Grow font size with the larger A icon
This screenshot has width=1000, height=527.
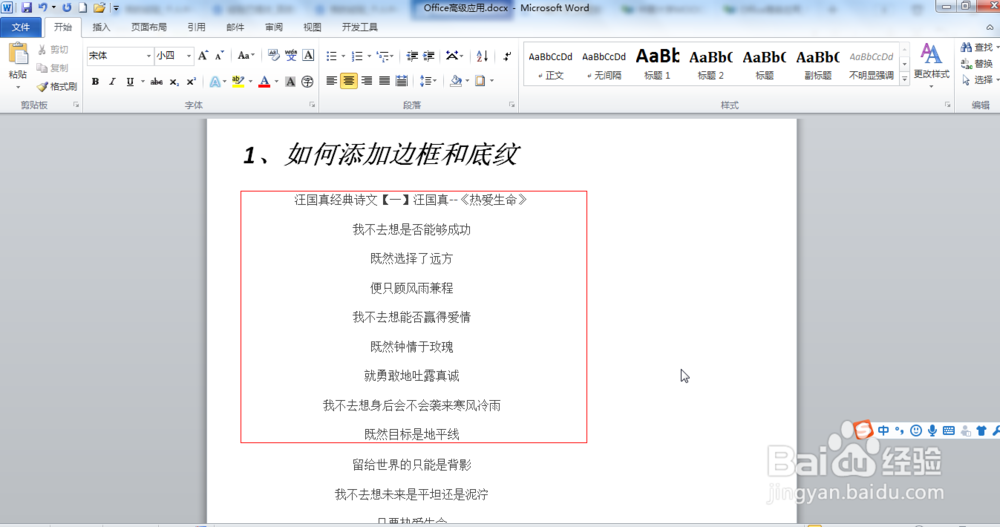pyautogui.click(x=203, y=56)
